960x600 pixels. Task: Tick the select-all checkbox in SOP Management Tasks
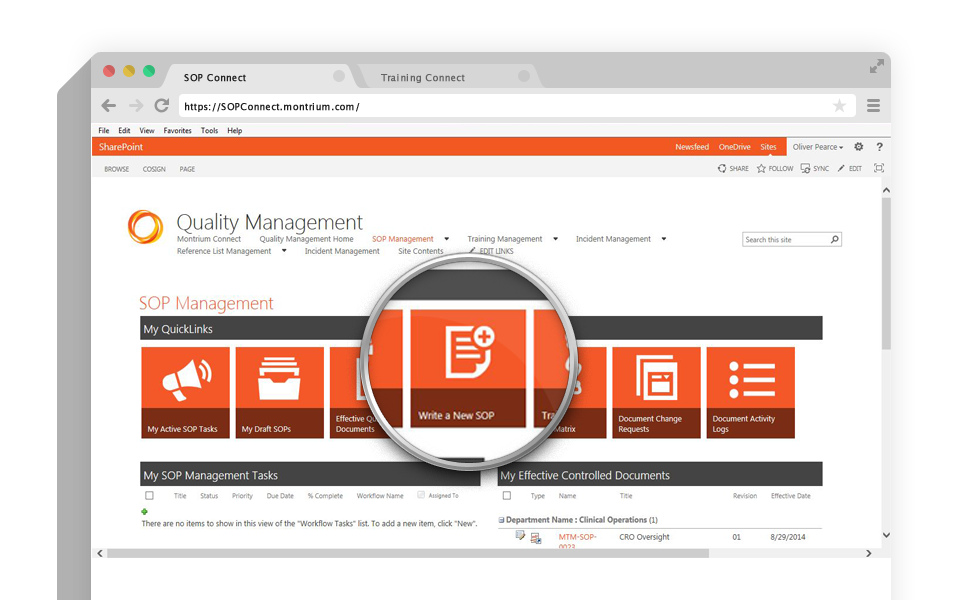pyautogui.click(x=149, y=496)
